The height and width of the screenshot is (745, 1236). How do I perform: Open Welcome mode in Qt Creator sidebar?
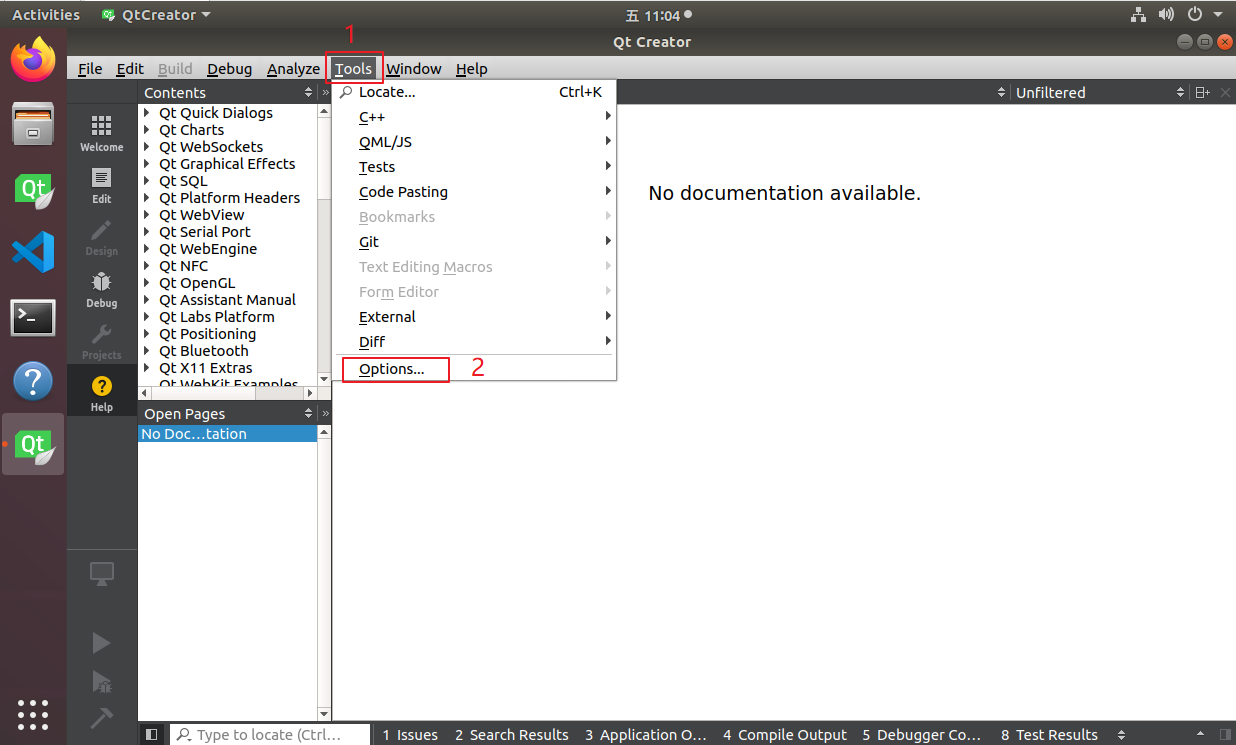(101, 133)
